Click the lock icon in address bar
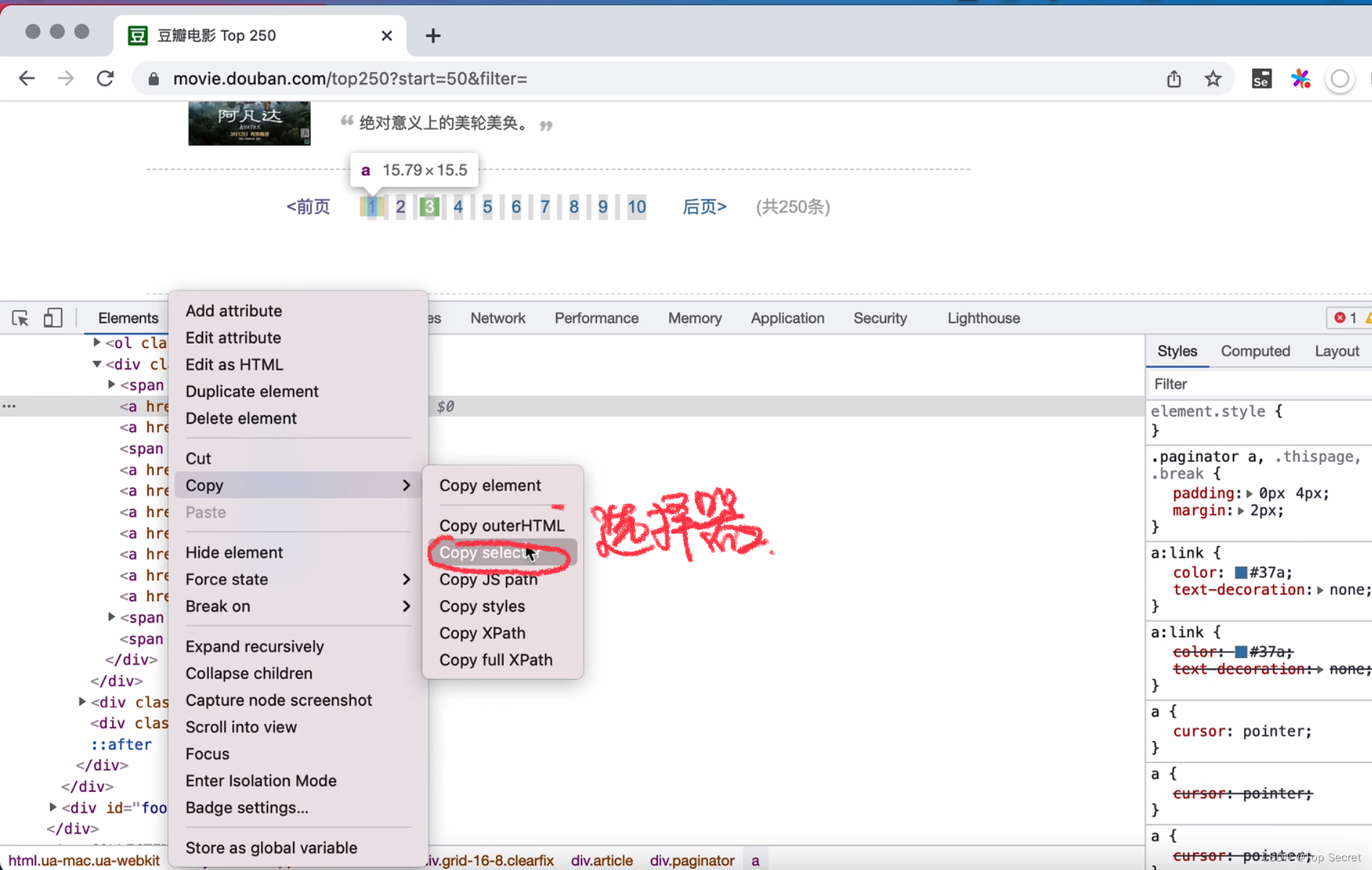1372x870 pixels. click(x=153, y=79)
